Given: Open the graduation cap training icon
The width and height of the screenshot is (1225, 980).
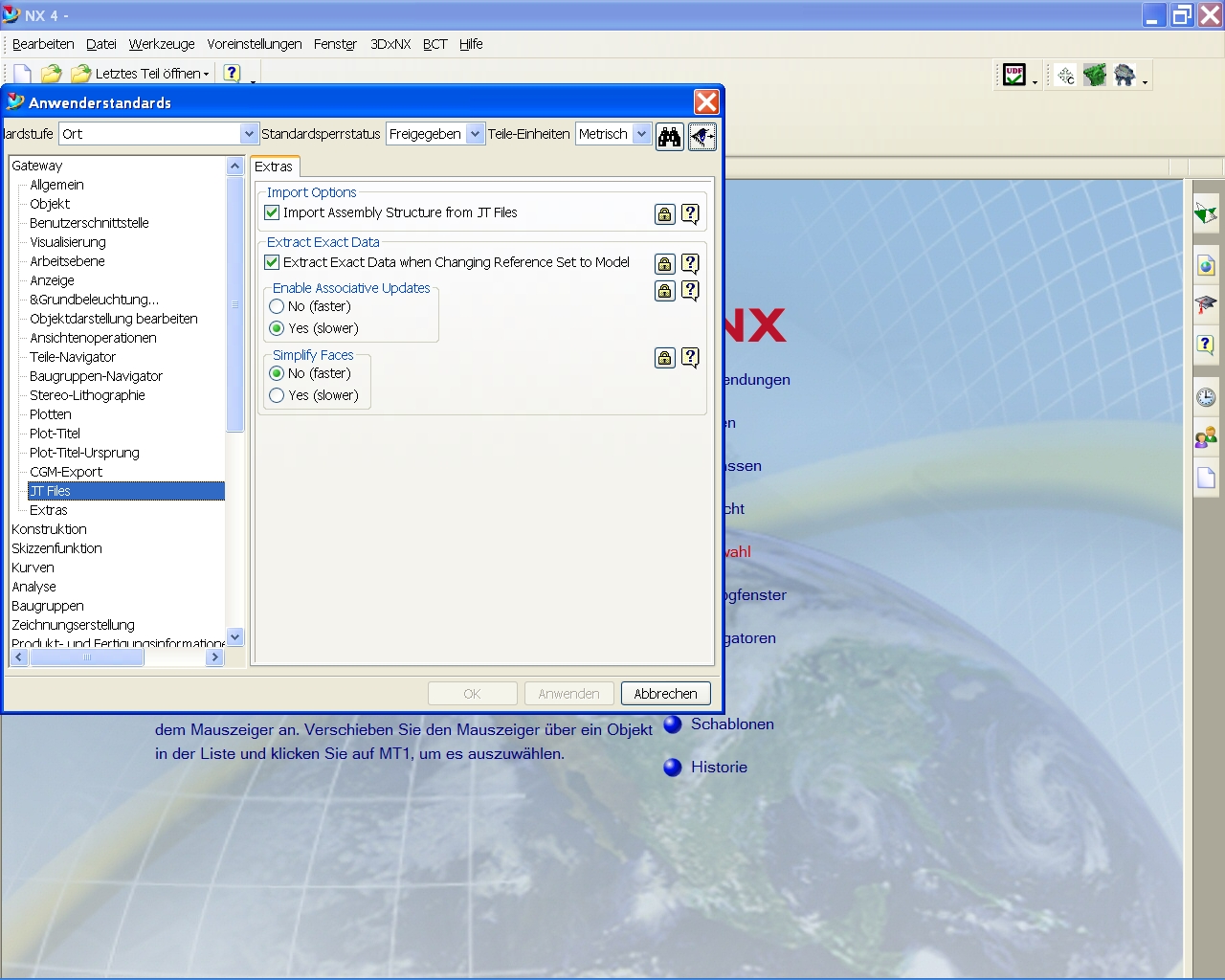Looking at the screenshot, I should [1206, 305].
